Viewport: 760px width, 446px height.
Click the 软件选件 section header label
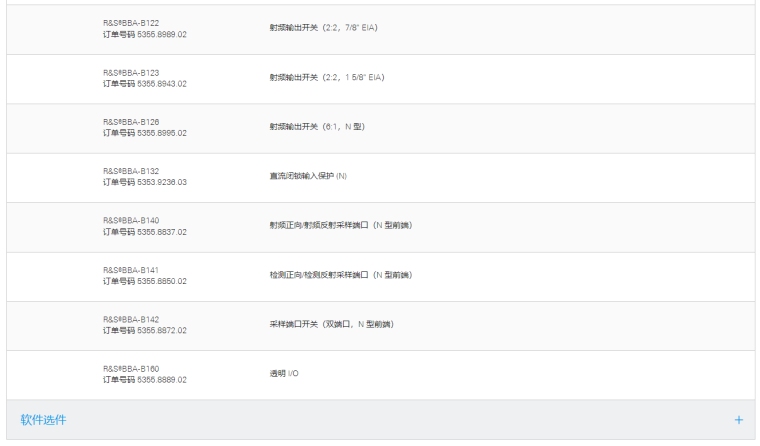pos(44,420)
